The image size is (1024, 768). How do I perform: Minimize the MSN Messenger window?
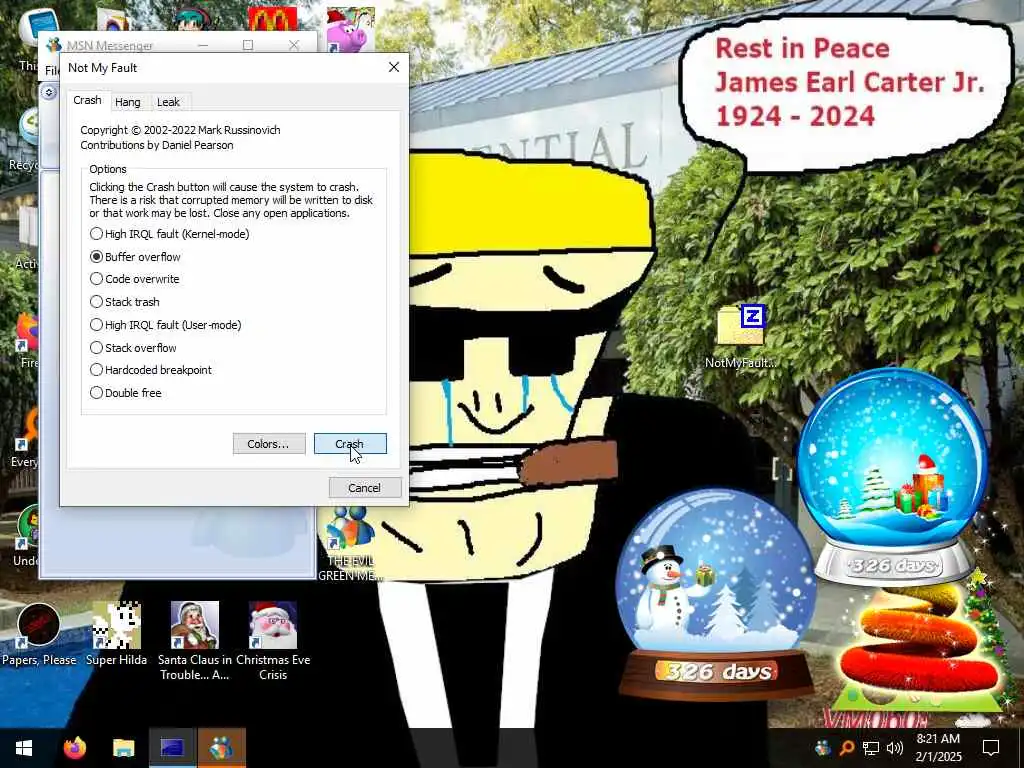tap(203, 45)
